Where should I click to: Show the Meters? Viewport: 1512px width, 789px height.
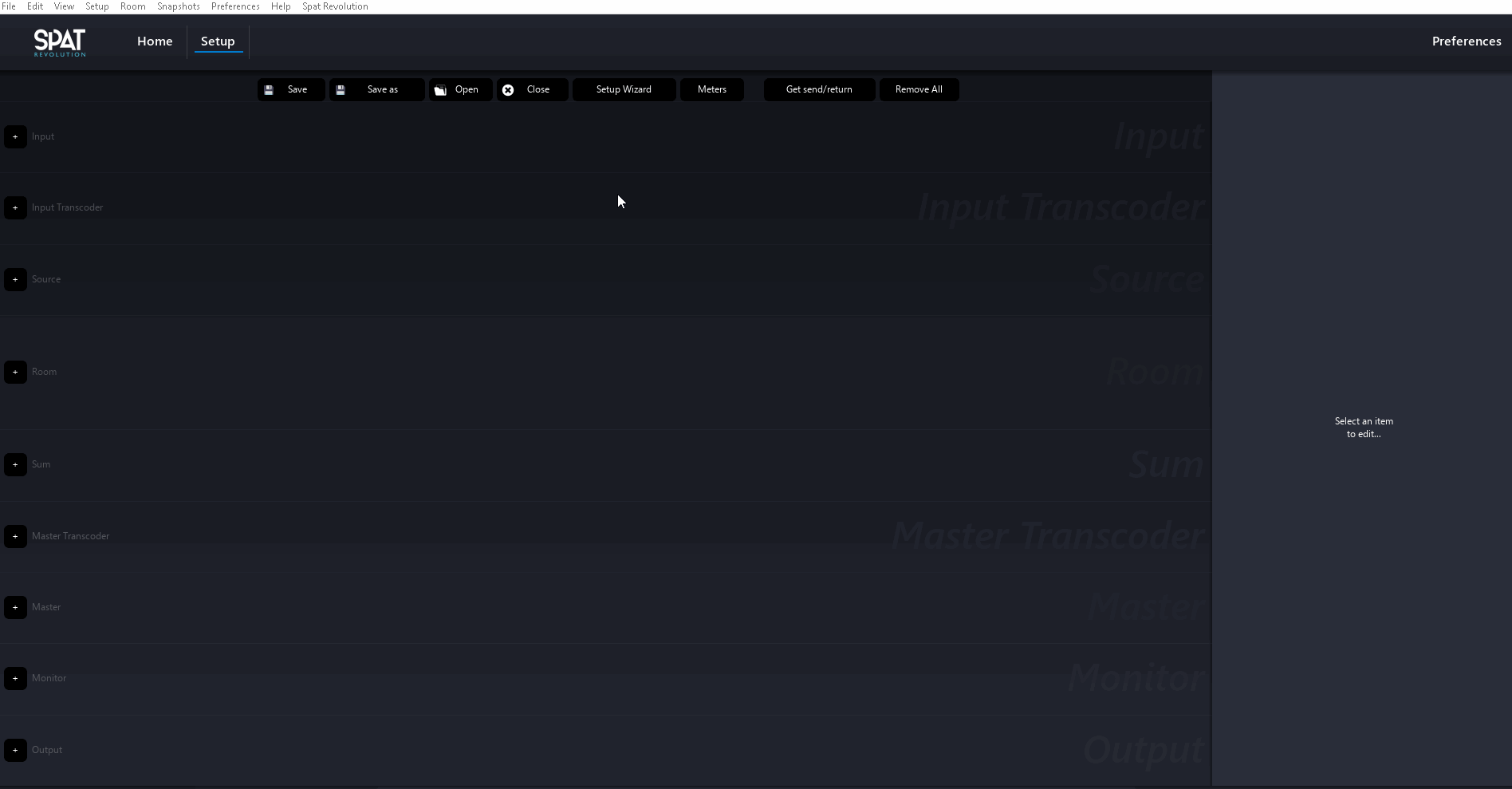pos(711,89)
